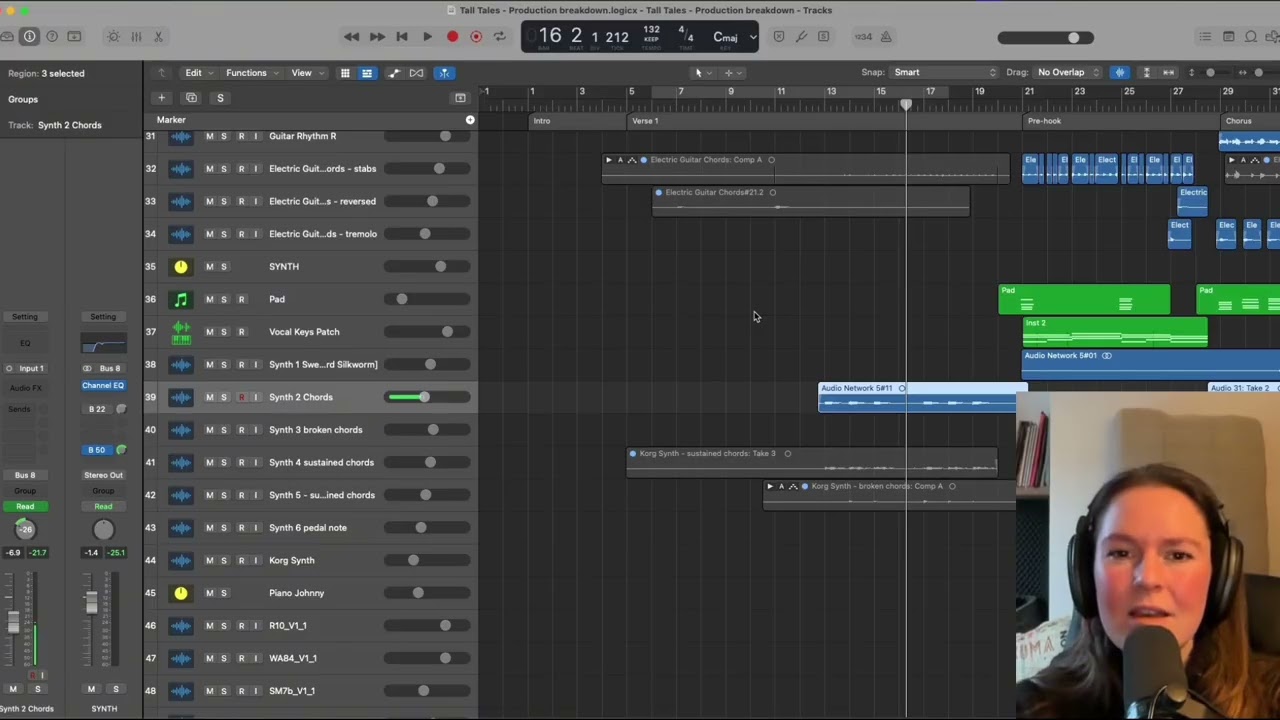Open the Library panel icon
This screenshot has height=720, width=1280.
click(x=7, y=37)
